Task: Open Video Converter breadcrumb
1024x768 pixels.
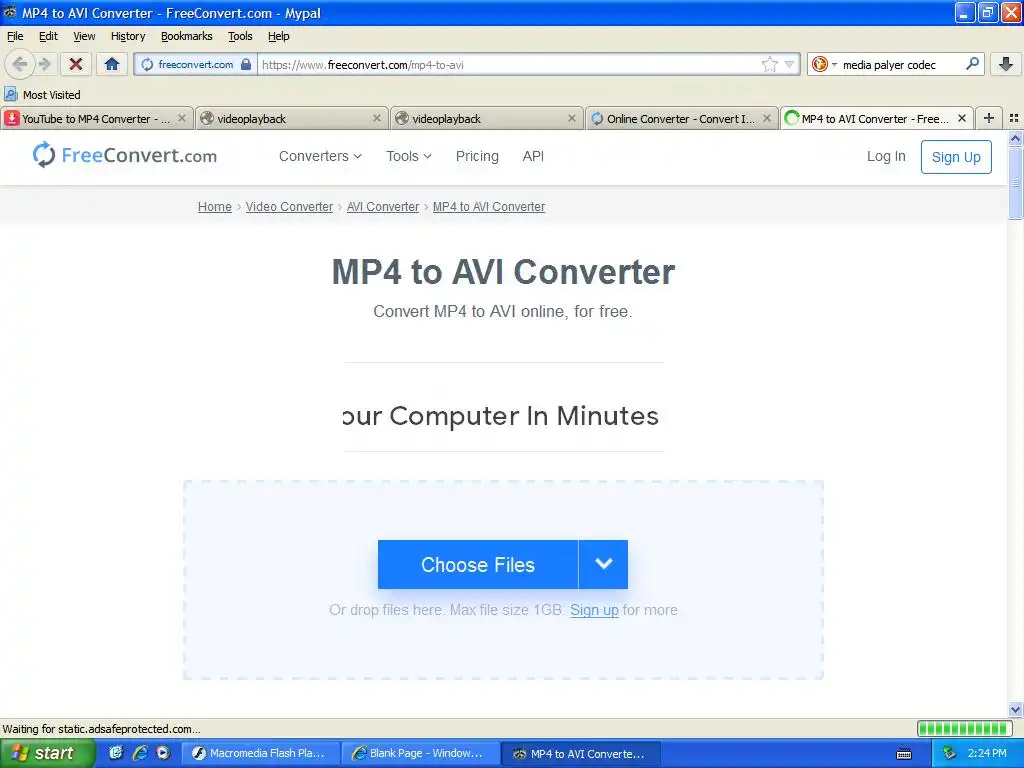Action: [289, 206]
